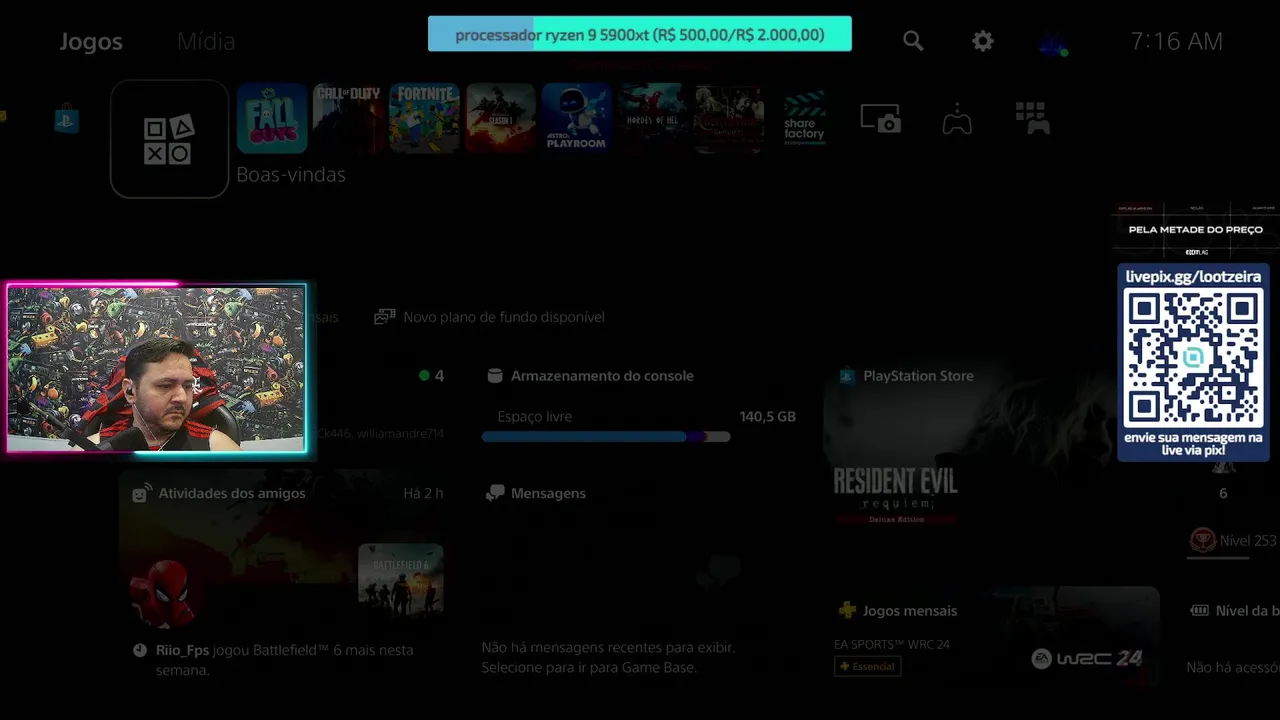Launch the Fall Guys game tile
The height and width of the screenshot is (720, 1280).
[x=272, y=119]
